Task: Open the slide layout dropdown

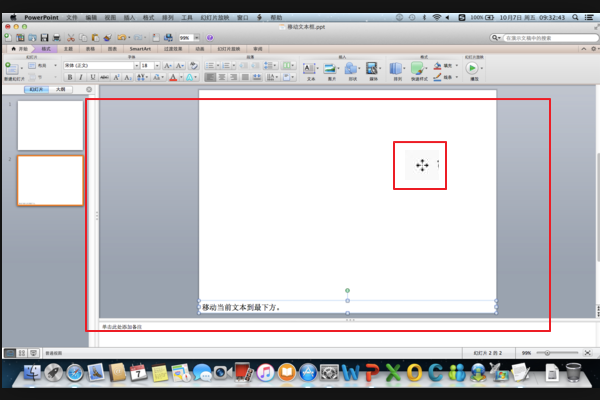Action: pos(43,65)
